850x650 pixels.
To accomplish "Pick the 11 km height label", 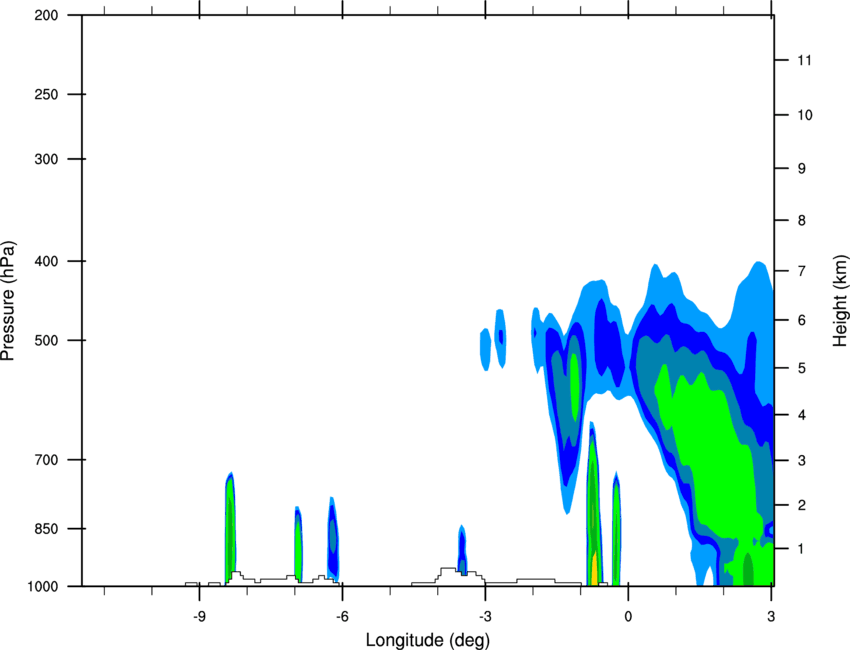I will point(804,60).
